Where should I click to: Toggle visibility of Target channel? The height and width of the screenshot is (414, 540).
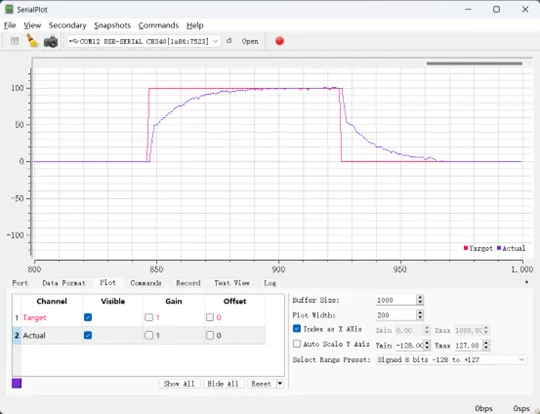coord(88,317)
